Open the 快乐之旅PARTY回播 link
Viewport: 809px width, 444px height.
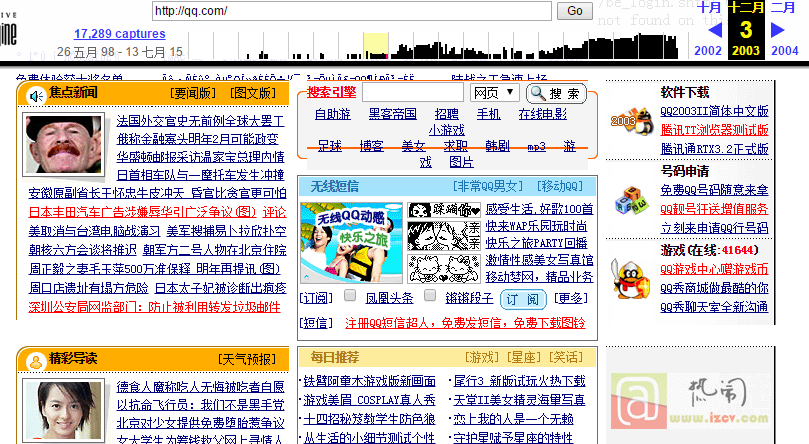point(537,243)
